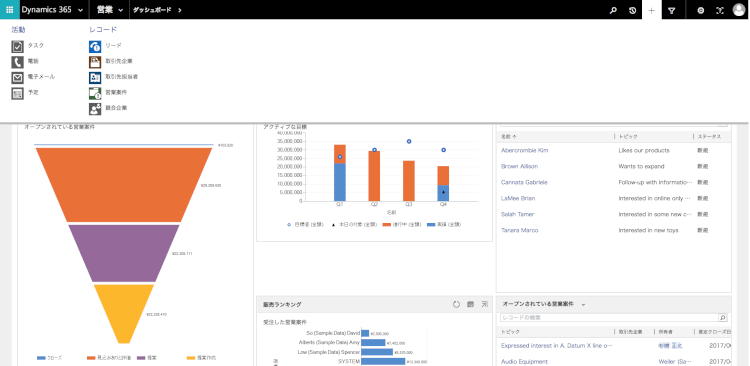
Task: Expand the ダッシュボード breadcrumb chevron
Action: click(x=180, y=10)
